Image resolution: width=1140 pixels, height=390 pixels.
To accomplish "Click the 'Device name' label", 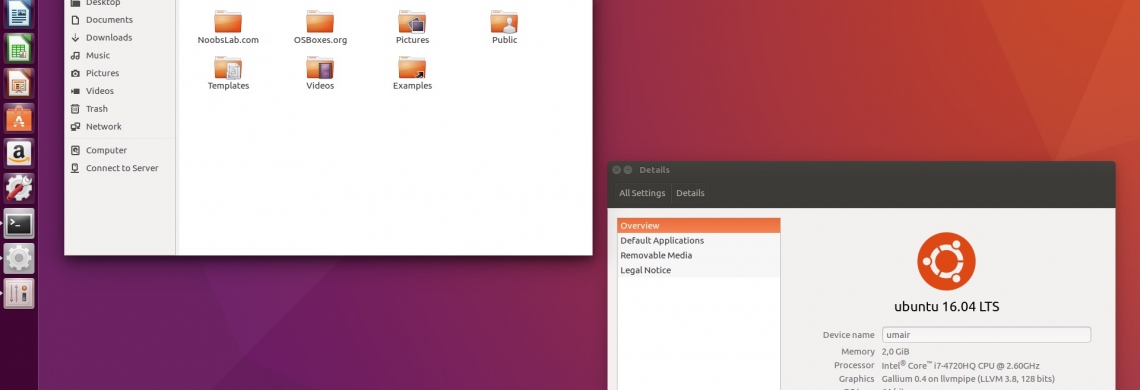I will point(848,335).
